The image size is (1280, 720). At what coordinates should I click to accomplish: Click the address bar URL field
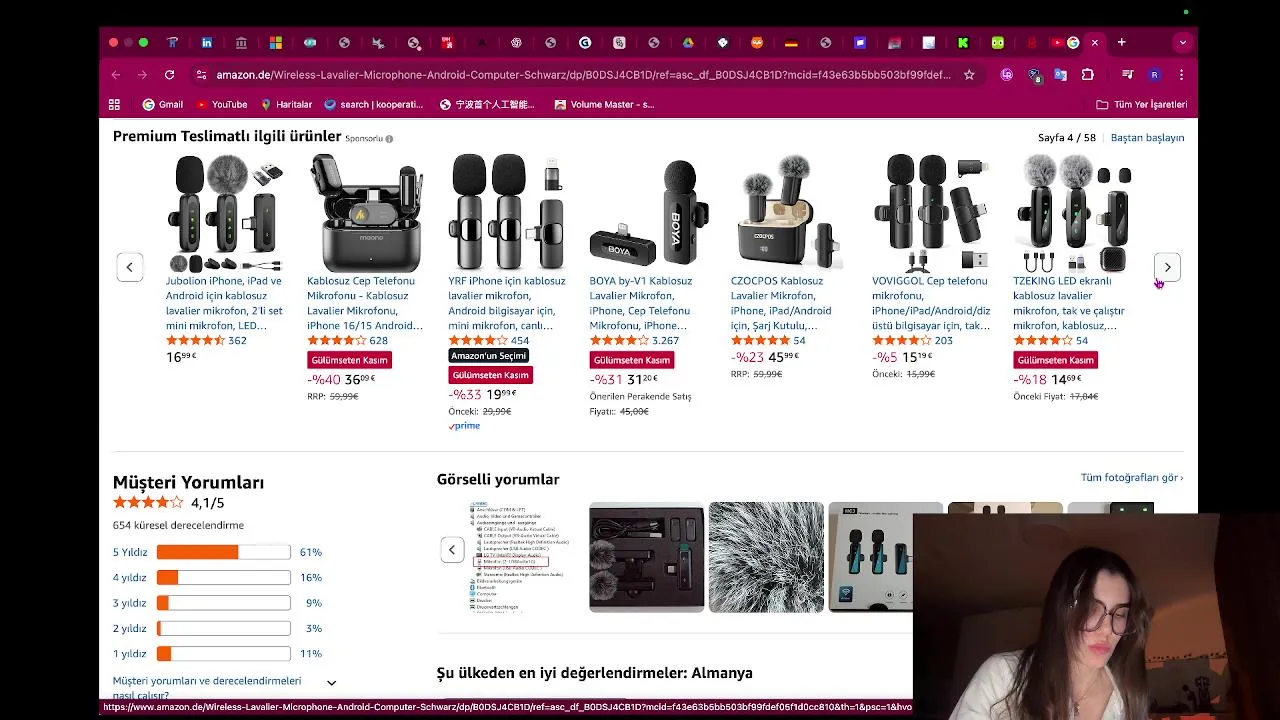click(583, 75)
